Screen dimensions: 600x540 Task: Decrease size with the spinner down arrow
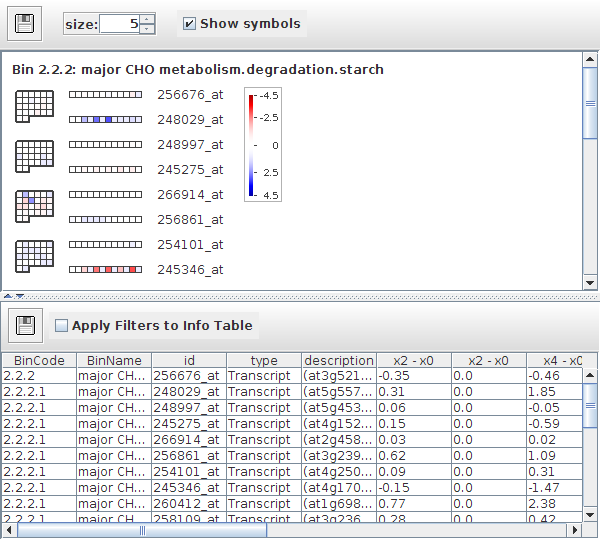pos(147,29)
